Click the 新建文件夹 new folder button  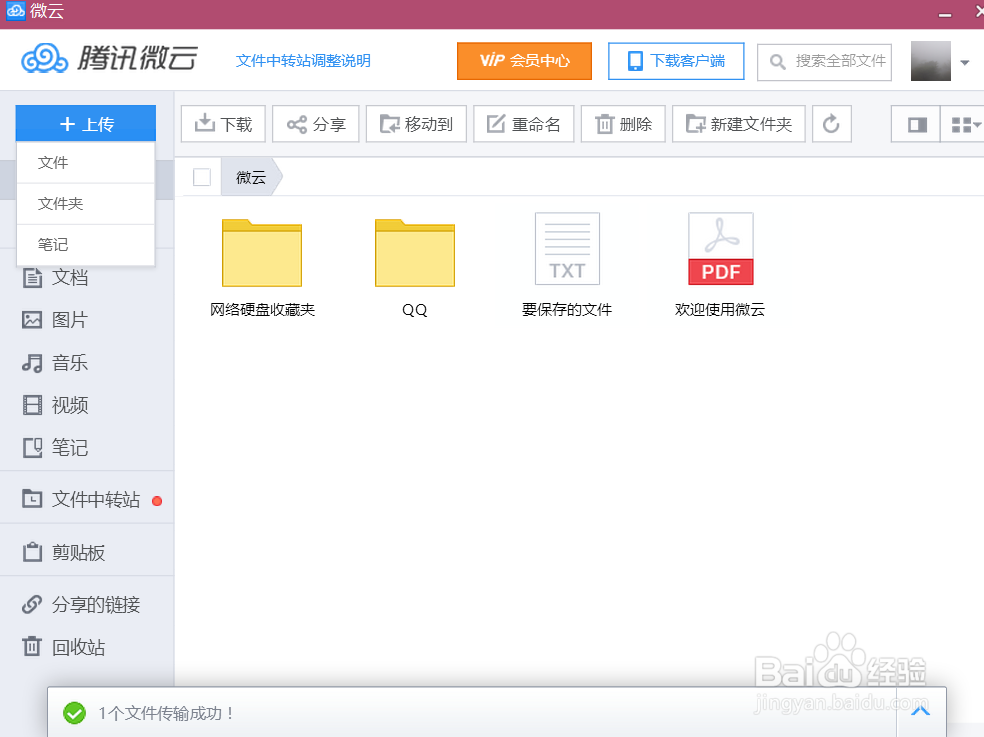tap(739, 124)
